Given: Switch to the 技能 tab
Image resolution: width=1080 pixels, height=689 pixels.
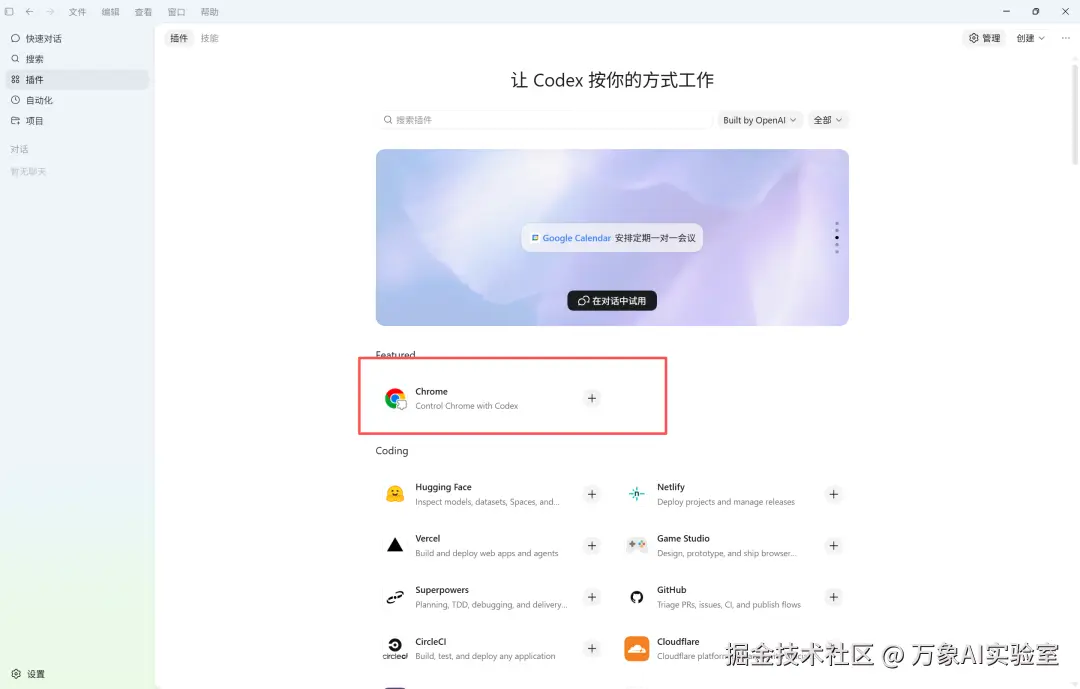Looking at the screenshot, I should pos(209,39).
